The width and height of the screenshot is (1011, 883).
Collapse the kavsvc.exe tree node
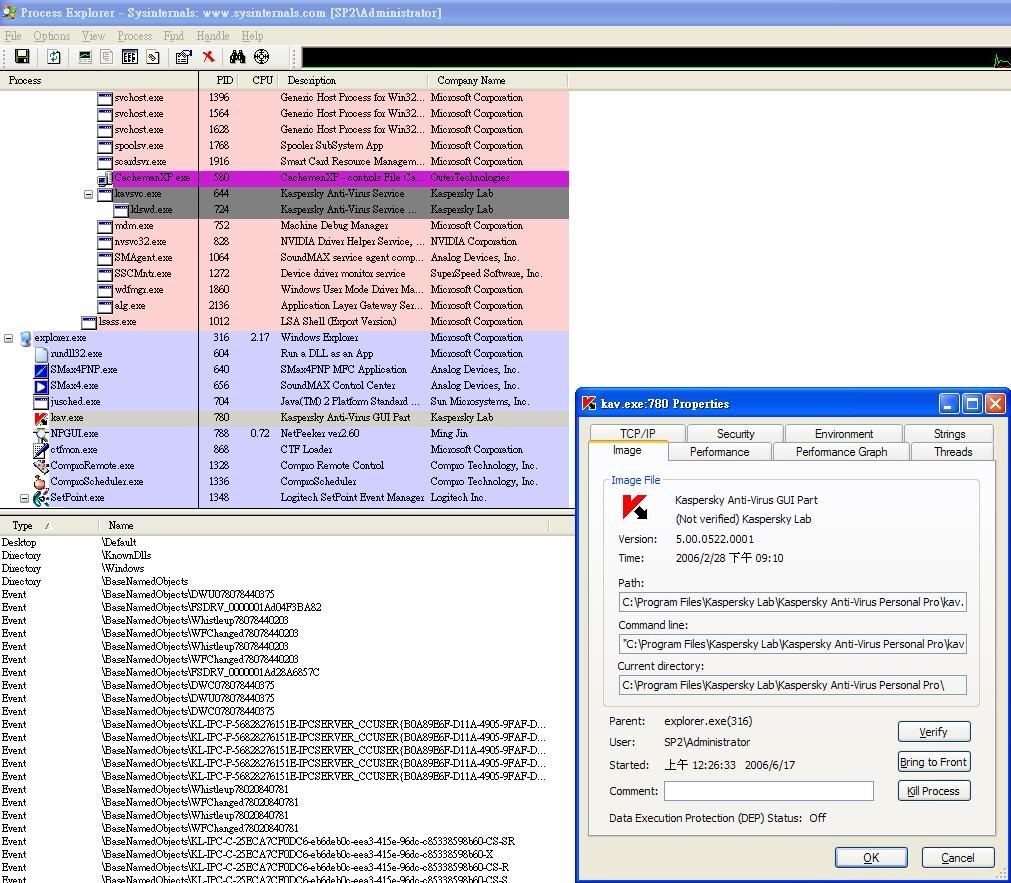[x=88, y=194]
